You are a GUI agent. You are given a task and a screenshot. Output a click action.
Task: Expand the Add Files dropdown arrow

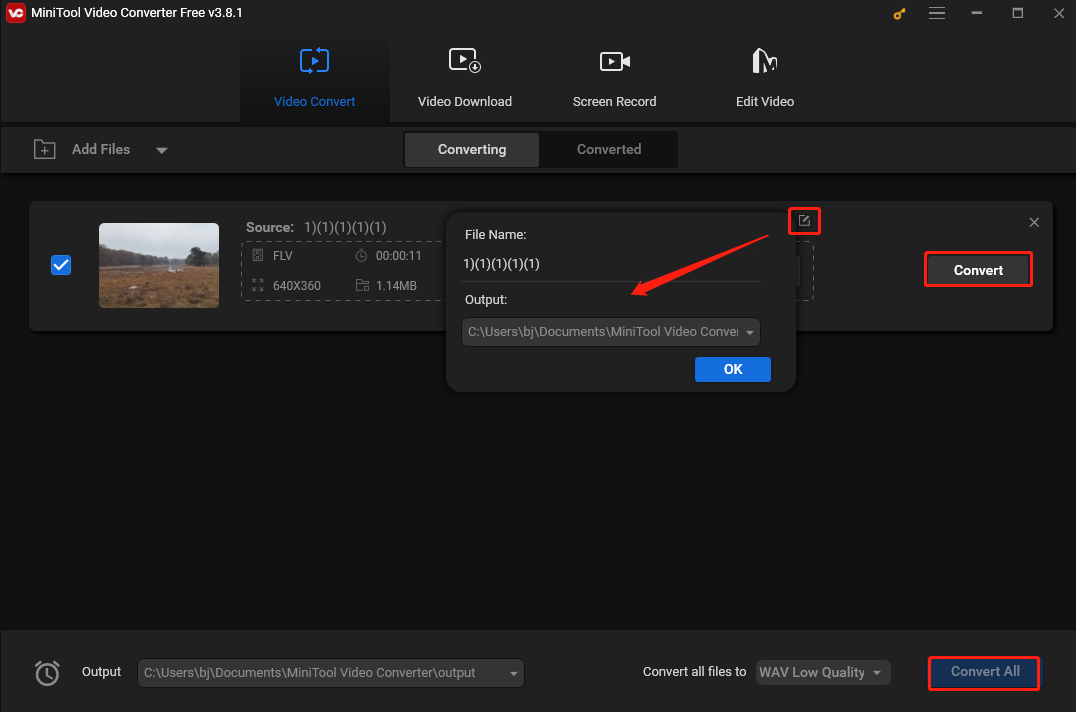162,150
